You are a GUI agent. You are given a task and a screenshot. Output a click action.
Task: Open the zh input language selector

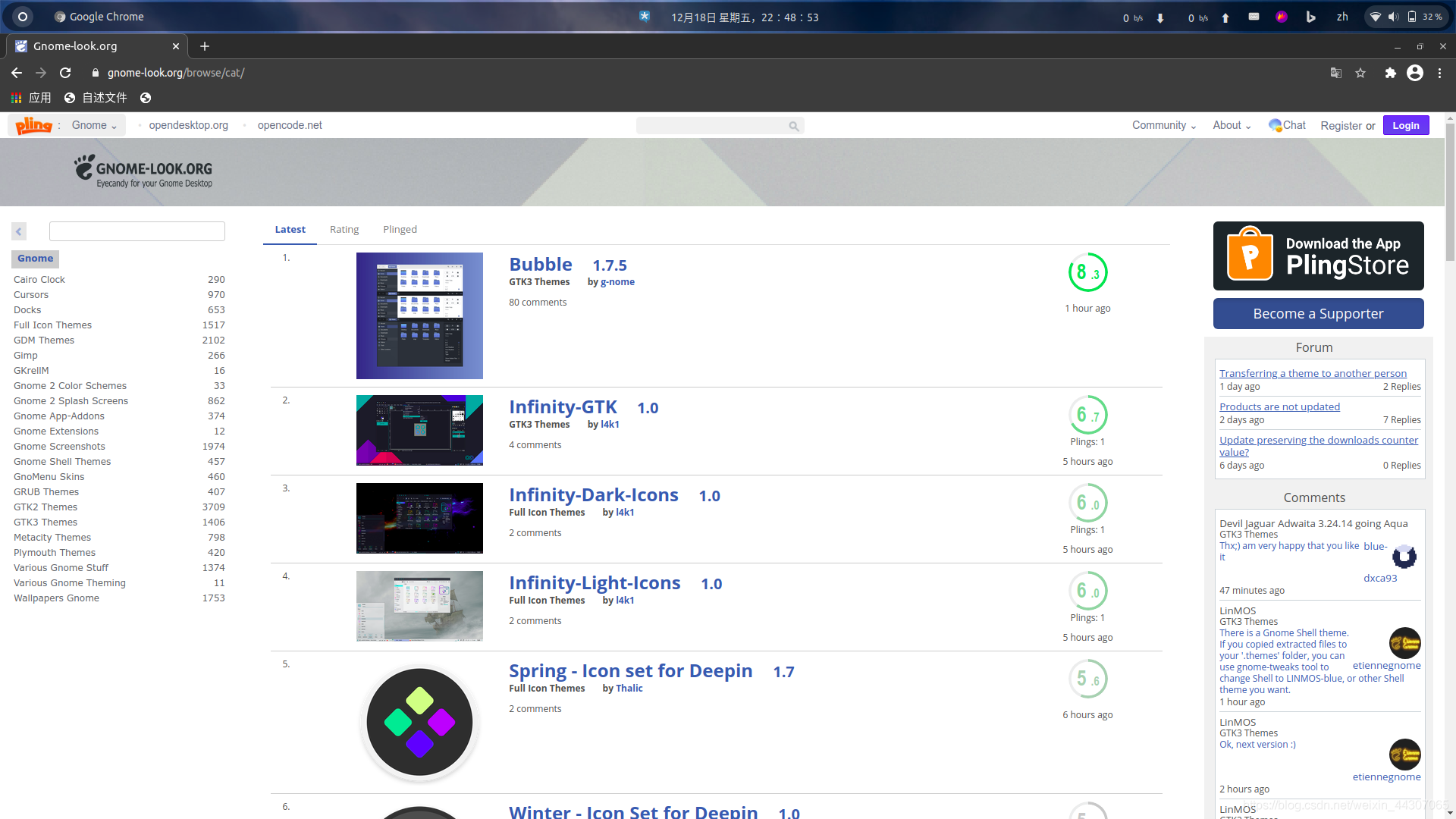pos(1342,17)
